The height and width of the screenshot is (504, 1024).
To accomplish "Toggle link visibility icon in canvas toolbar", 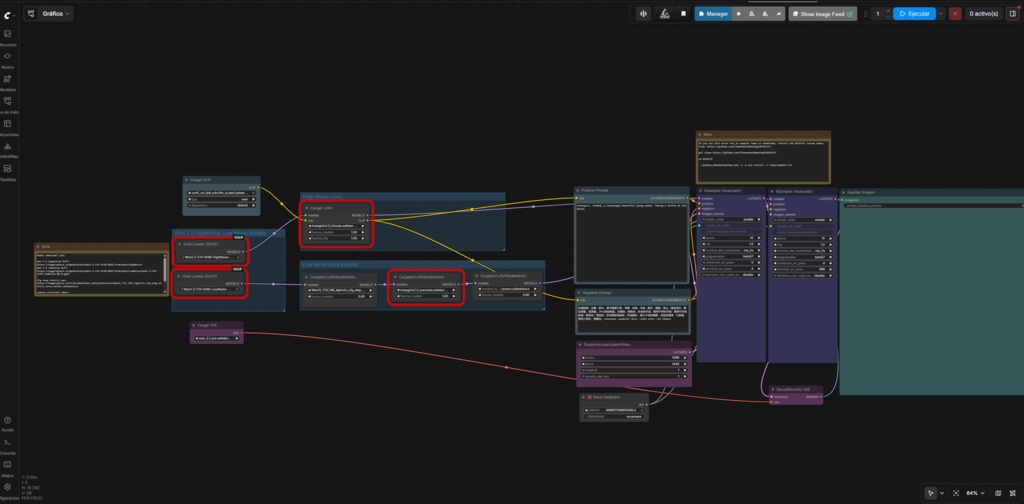I will pyautogui.click(x=1012, y=493).
